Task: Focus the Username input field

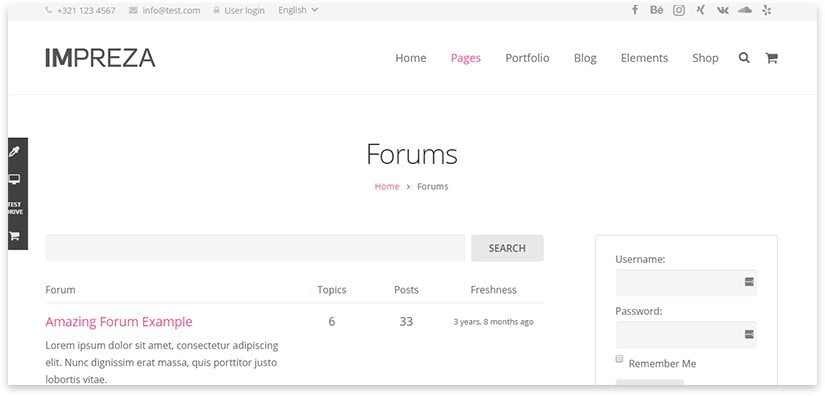Action: click(x=686, y=282)
